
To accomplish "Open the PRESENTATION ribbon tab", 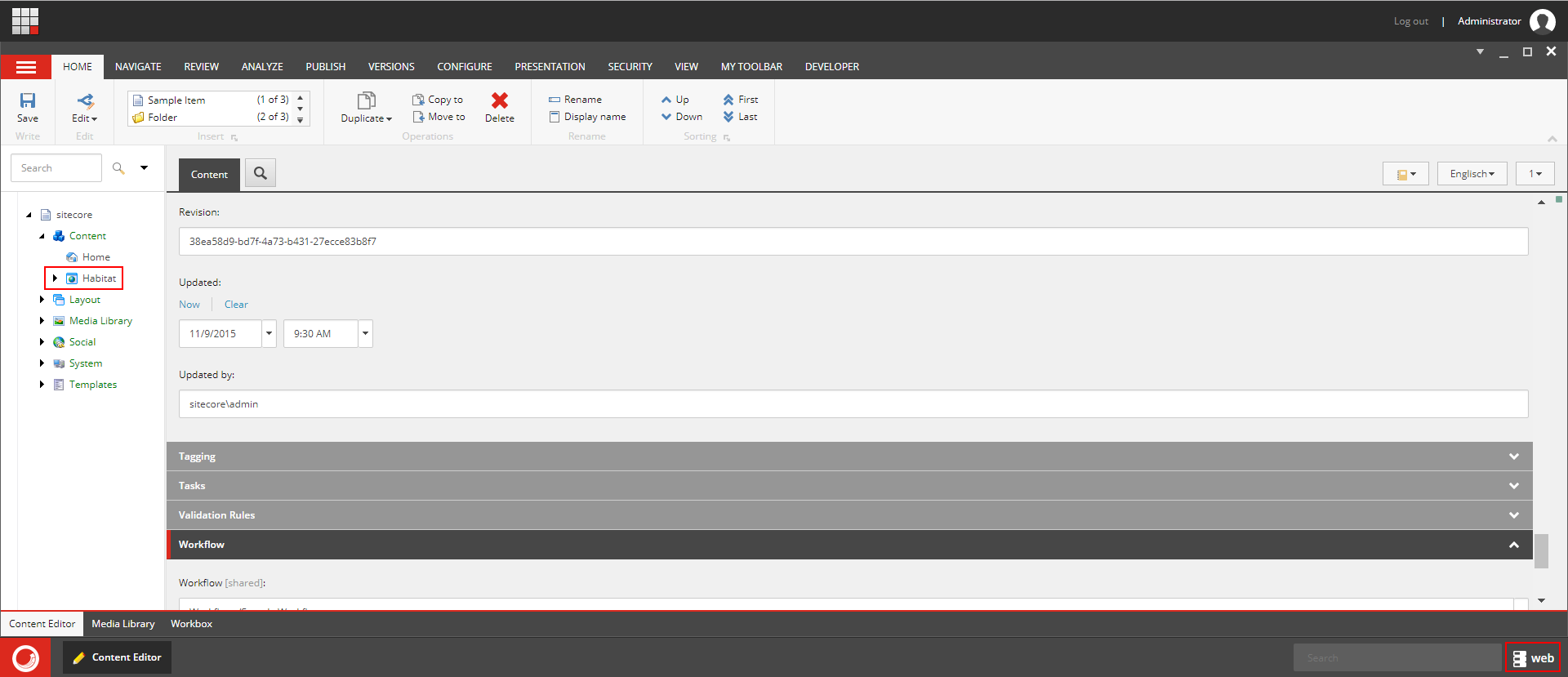I will [550, 67].
